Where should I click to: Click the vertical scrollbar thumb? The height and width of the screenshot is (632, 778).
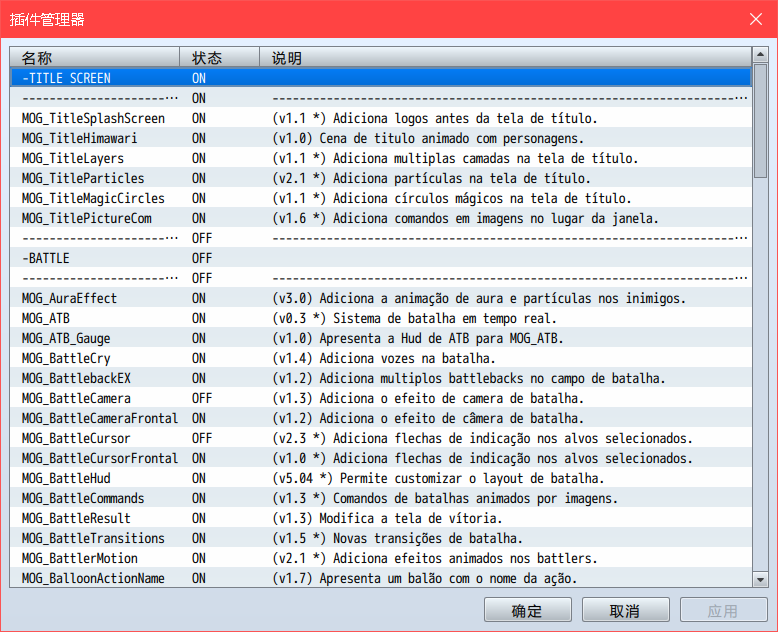tap(760, 120)
